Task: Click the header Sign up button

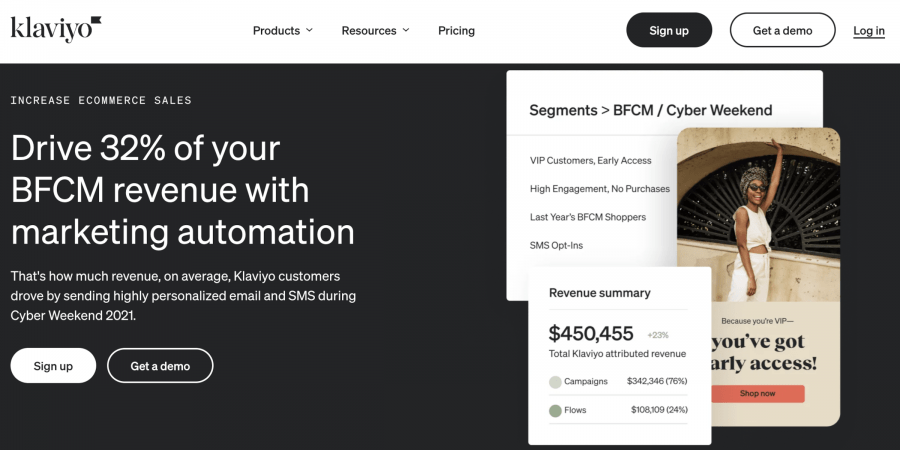Action: pyautogui.click(x=669, y=30)
